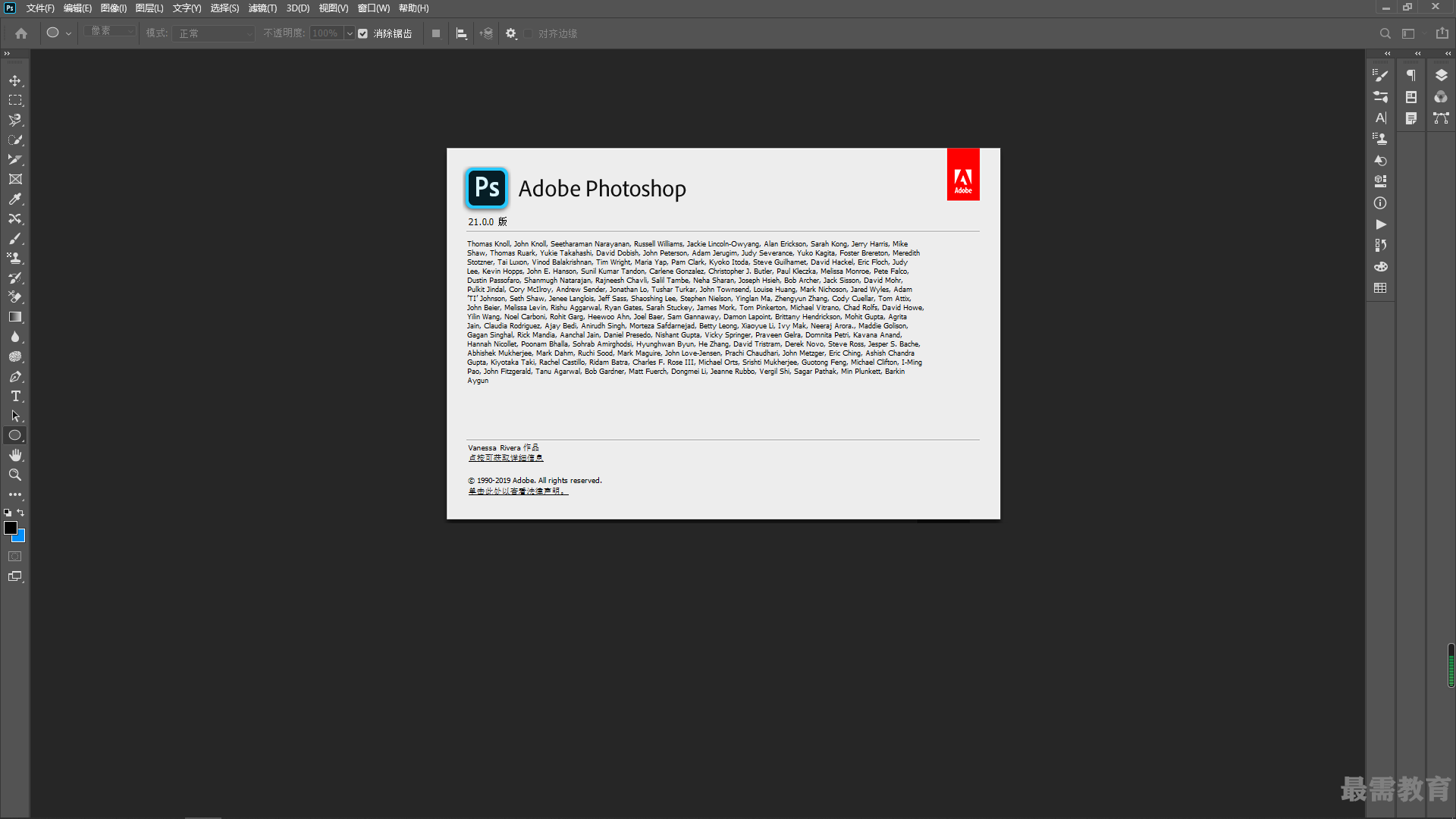Open the Swatches grid panel icon
This screenshot has width=1456, height=819.
coord(1380,288)
